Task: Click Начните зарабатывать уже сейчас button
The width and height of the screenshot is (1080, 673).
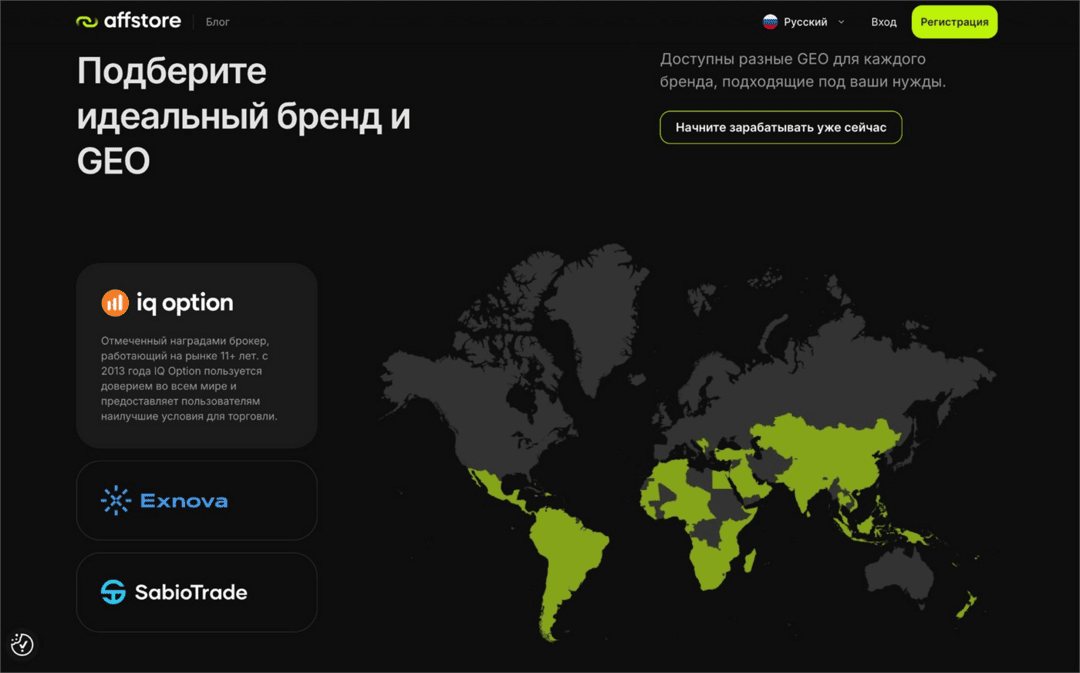Action: pyautogui.click(x=780, y=127)
